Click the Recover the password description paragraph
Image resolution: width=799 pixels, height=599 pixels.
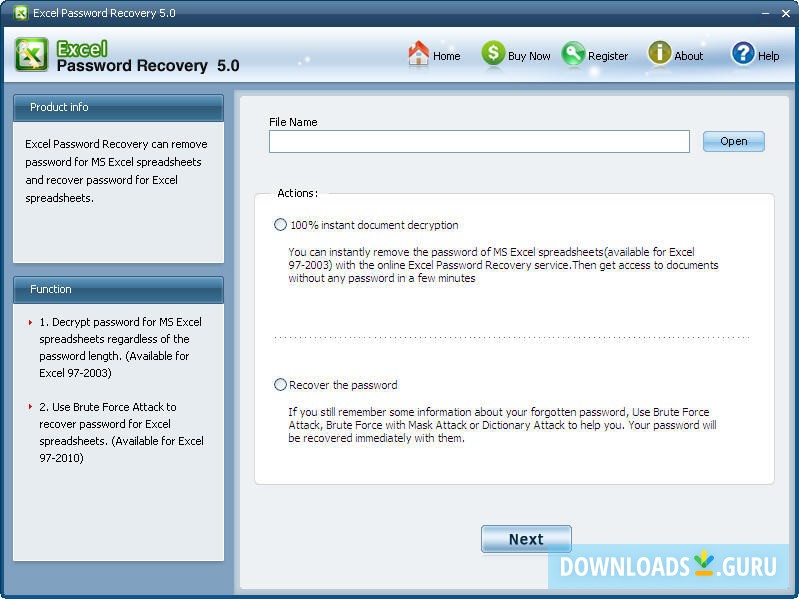tap(502, 425)
